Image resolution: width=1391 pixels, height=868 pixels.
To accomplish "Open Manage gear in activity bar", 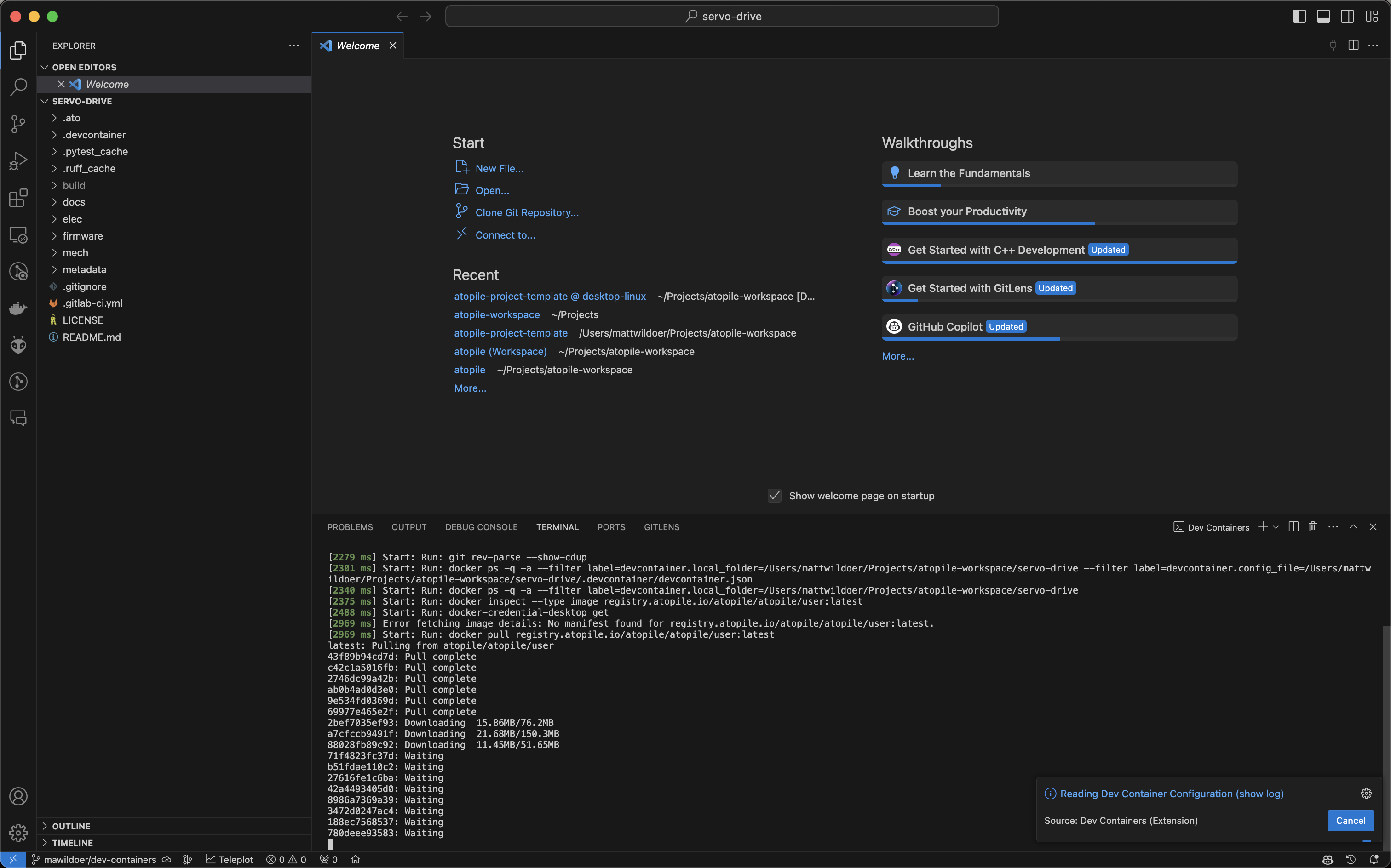I will click(x=18, y=833).
